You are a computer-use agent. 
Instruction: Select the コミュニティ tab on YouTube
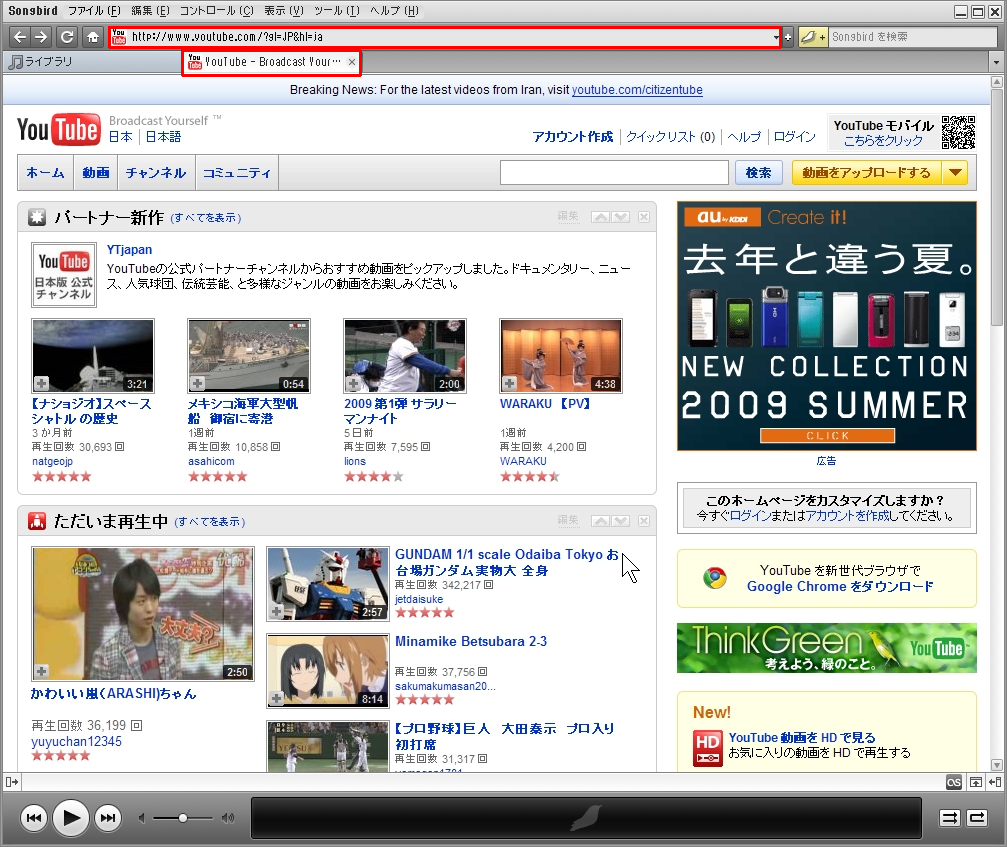tap(237, 173)
